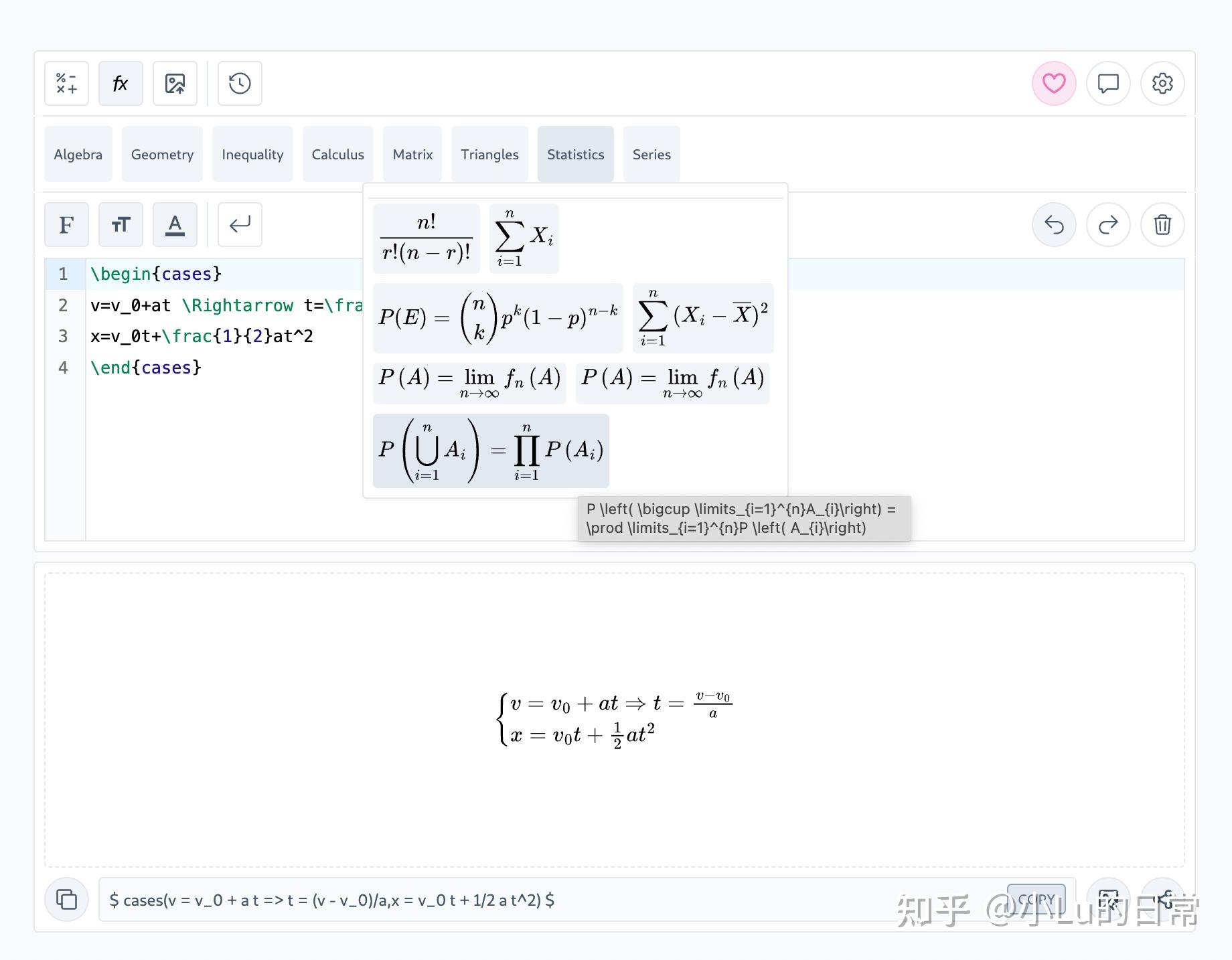The image size is (1232, 960).
Task: Open the math symbols panel icon
Action: (66, 84)
